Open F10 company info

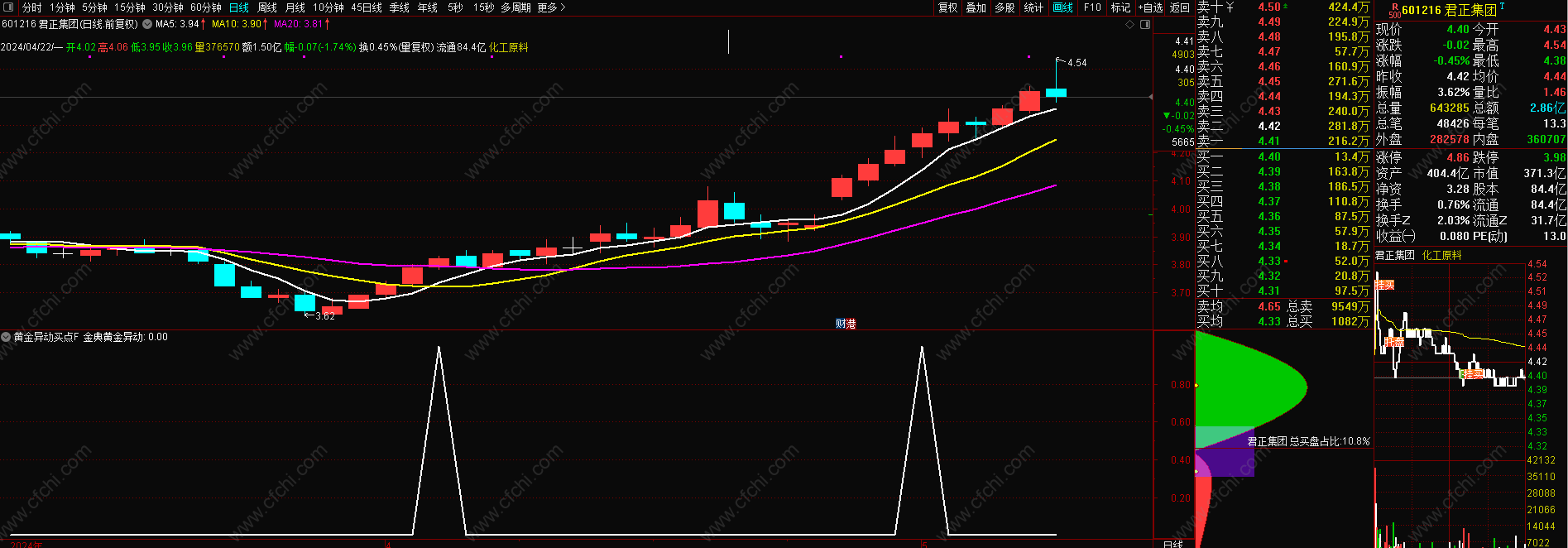pyautogui.click(x=1092, y=7)
